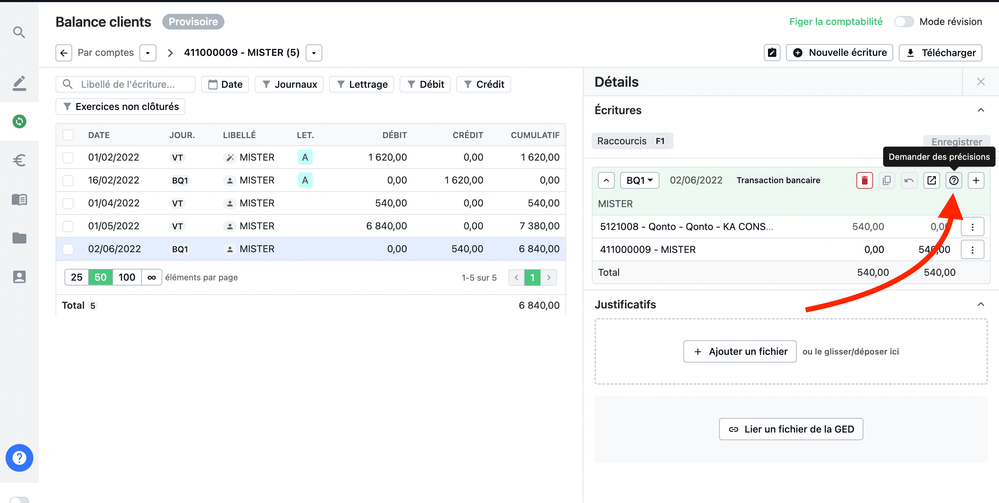The image size is (999, 503).
Task: Click the blue help bubble icon
Action: (19, 458)
